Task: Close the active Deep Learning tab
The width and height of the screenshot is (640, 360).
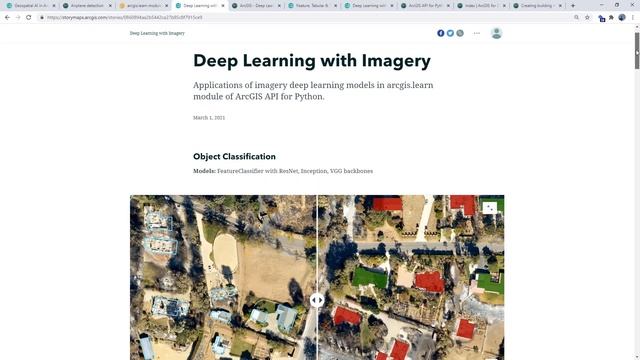Action: point(223,6)
